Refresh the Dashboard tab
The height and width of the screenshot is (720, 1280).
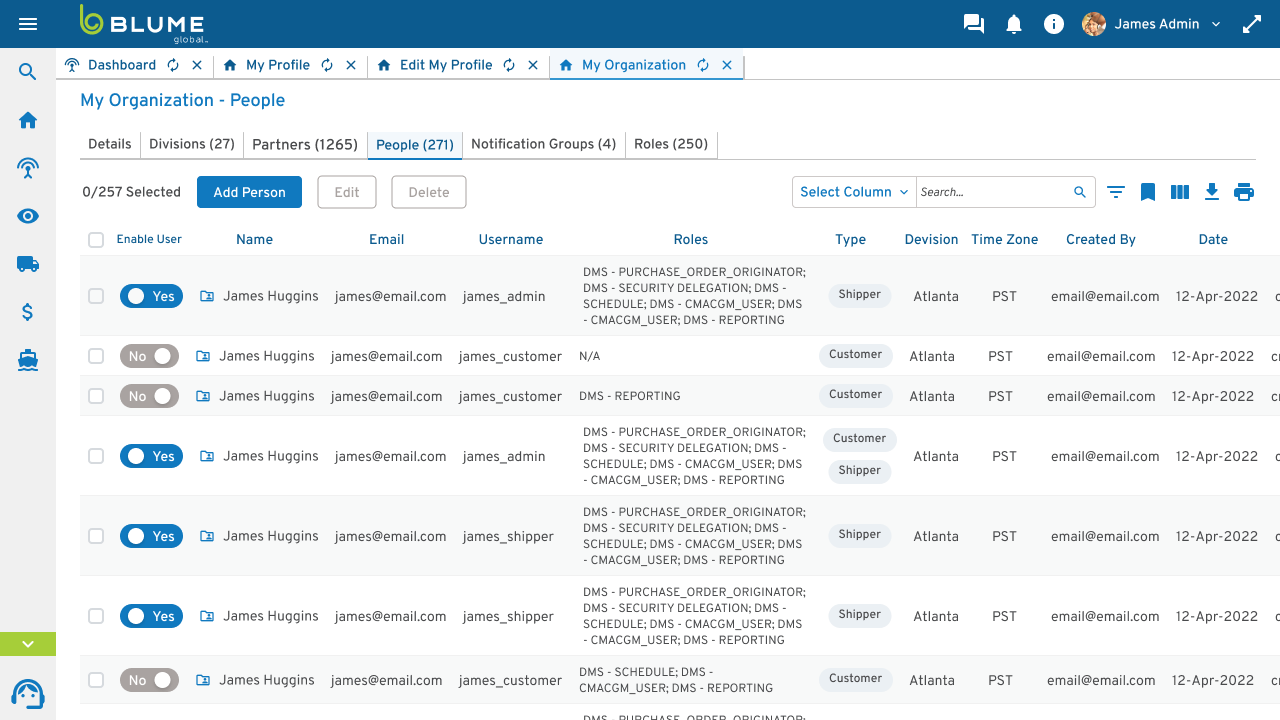click(x=173, y=65)
